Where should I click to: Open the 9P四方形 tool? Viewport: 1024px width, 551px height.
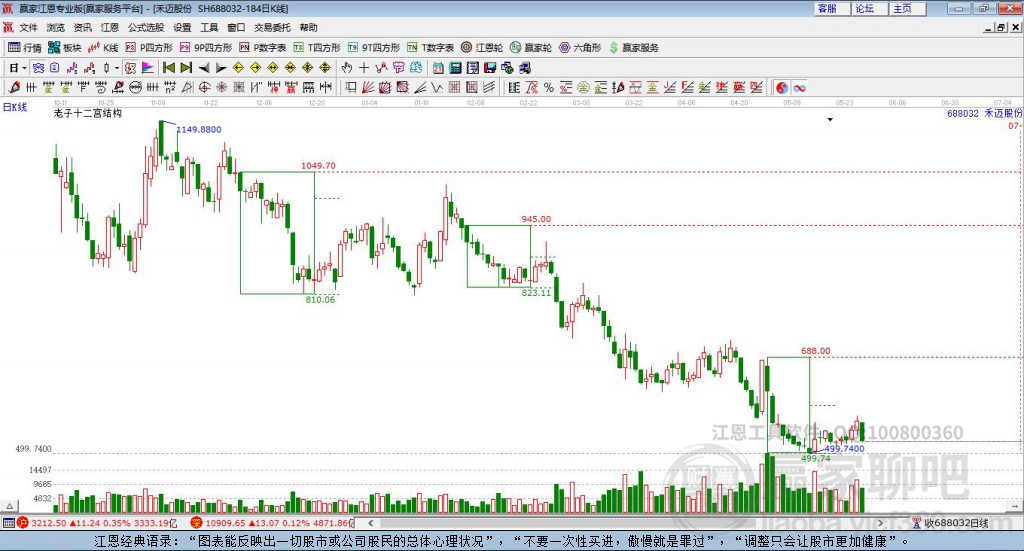206,48
